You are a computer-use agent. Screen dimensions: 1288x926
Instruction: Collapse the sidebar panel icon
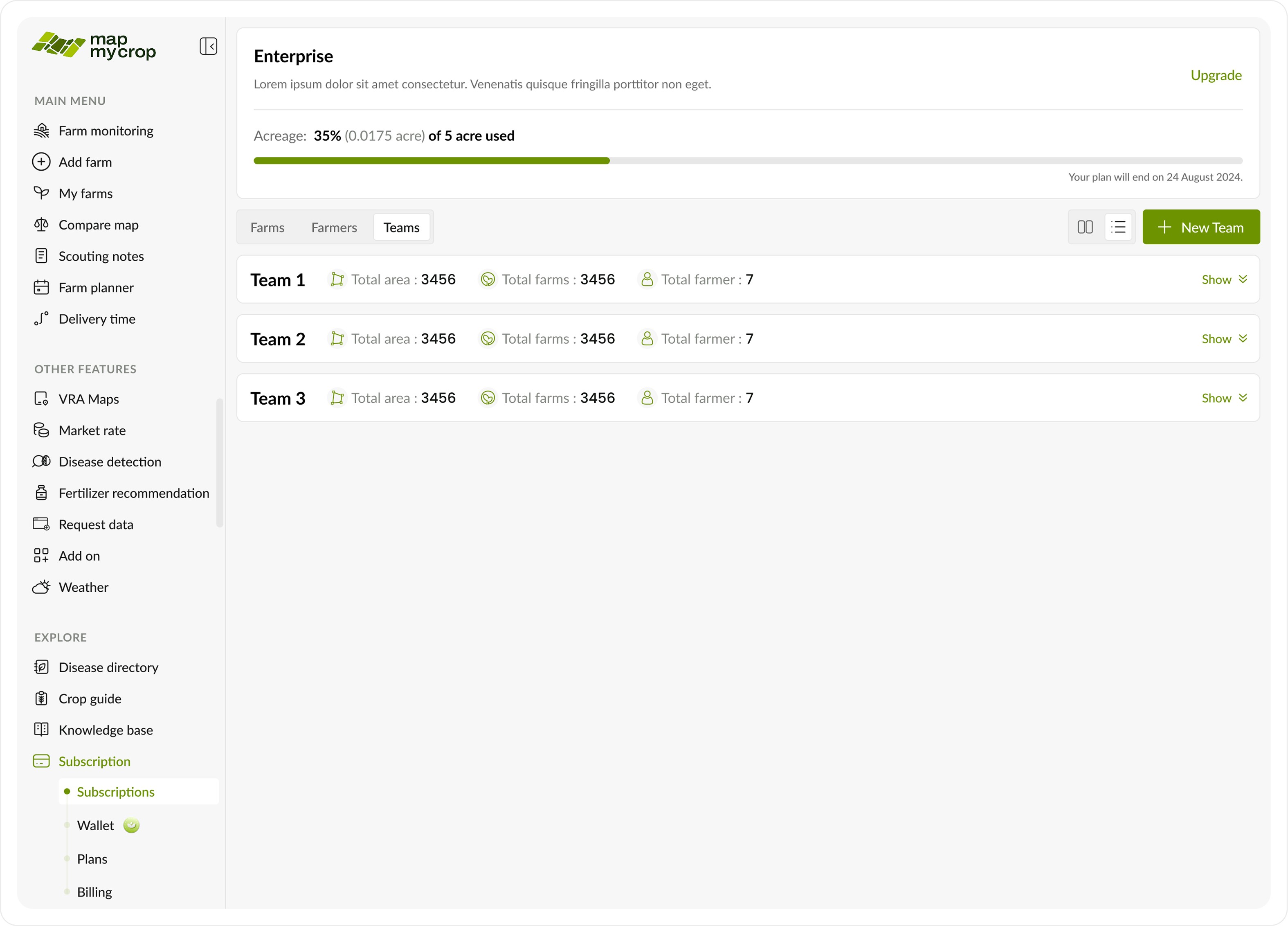pyautogui.click(x=209, y=46)
